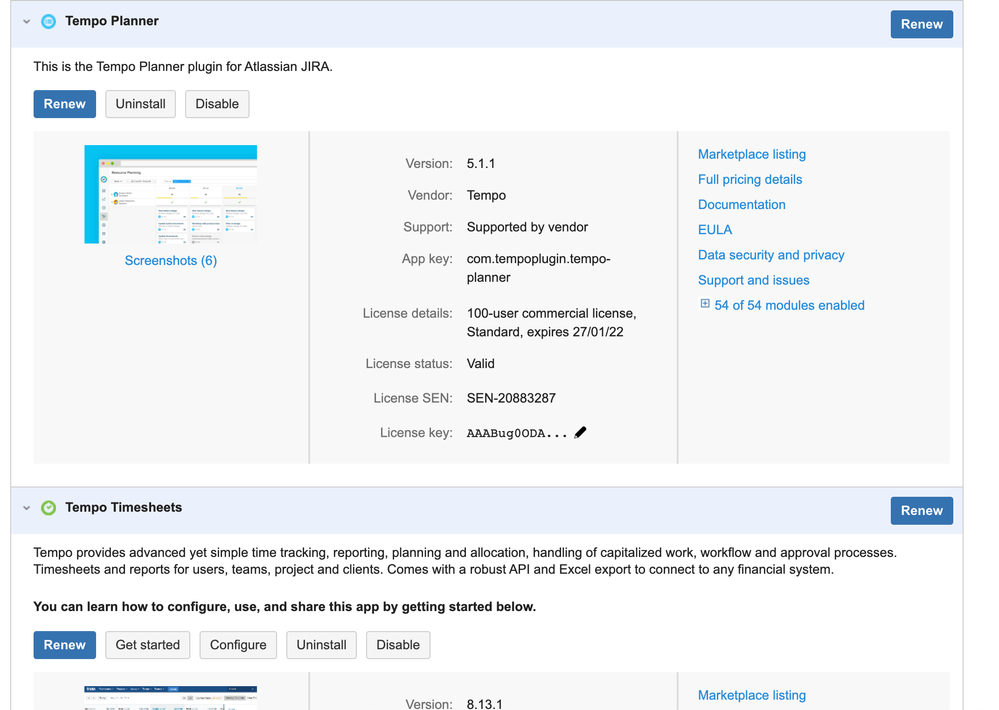Select Tempo Timesheets version 8.13.1
This screenshot has height=710, width=999.
[484, 704]
